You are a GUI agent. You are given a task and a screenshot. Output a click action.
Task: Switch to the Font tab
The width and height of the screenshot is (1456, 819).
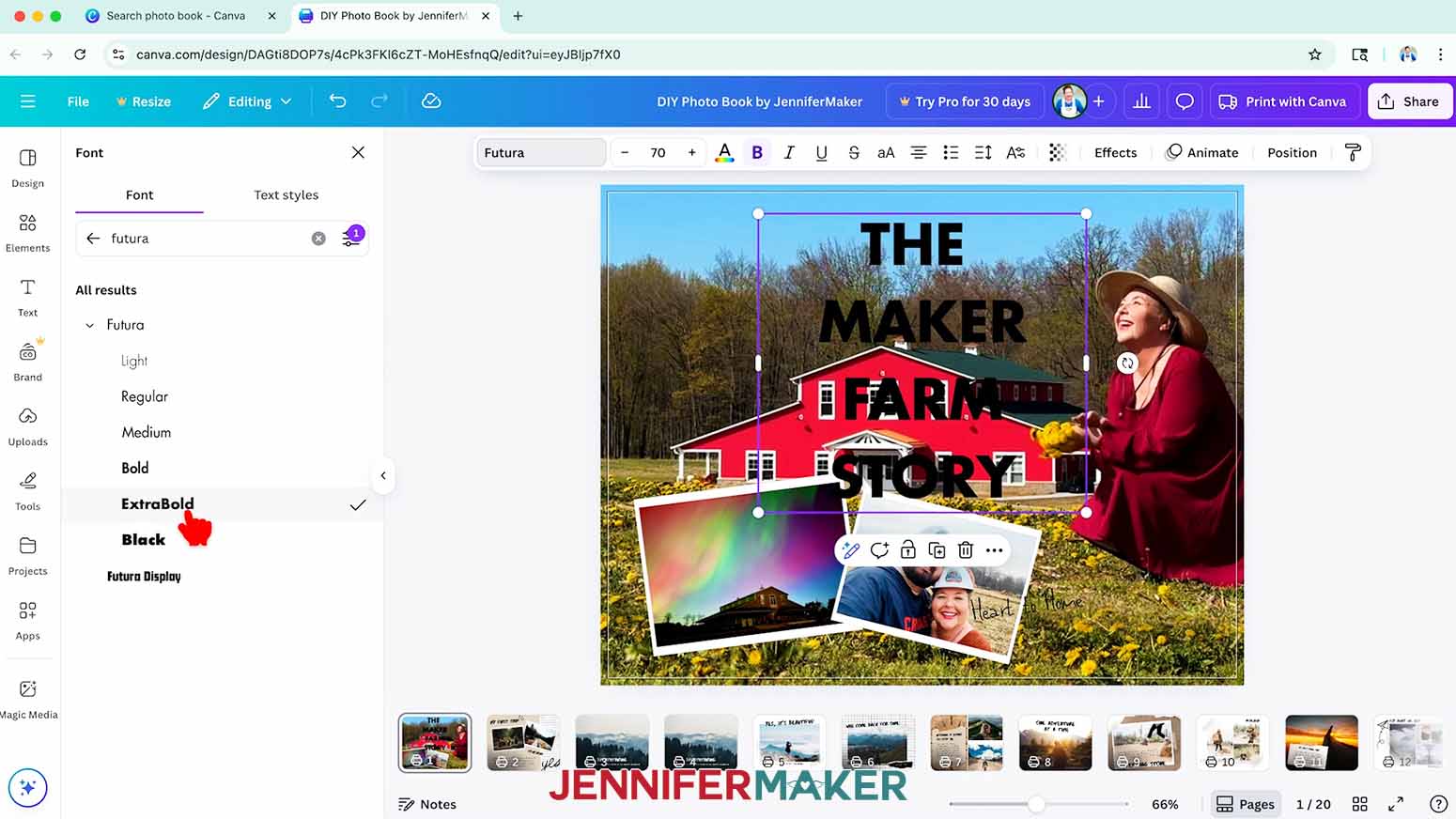[x=139, y=195]
